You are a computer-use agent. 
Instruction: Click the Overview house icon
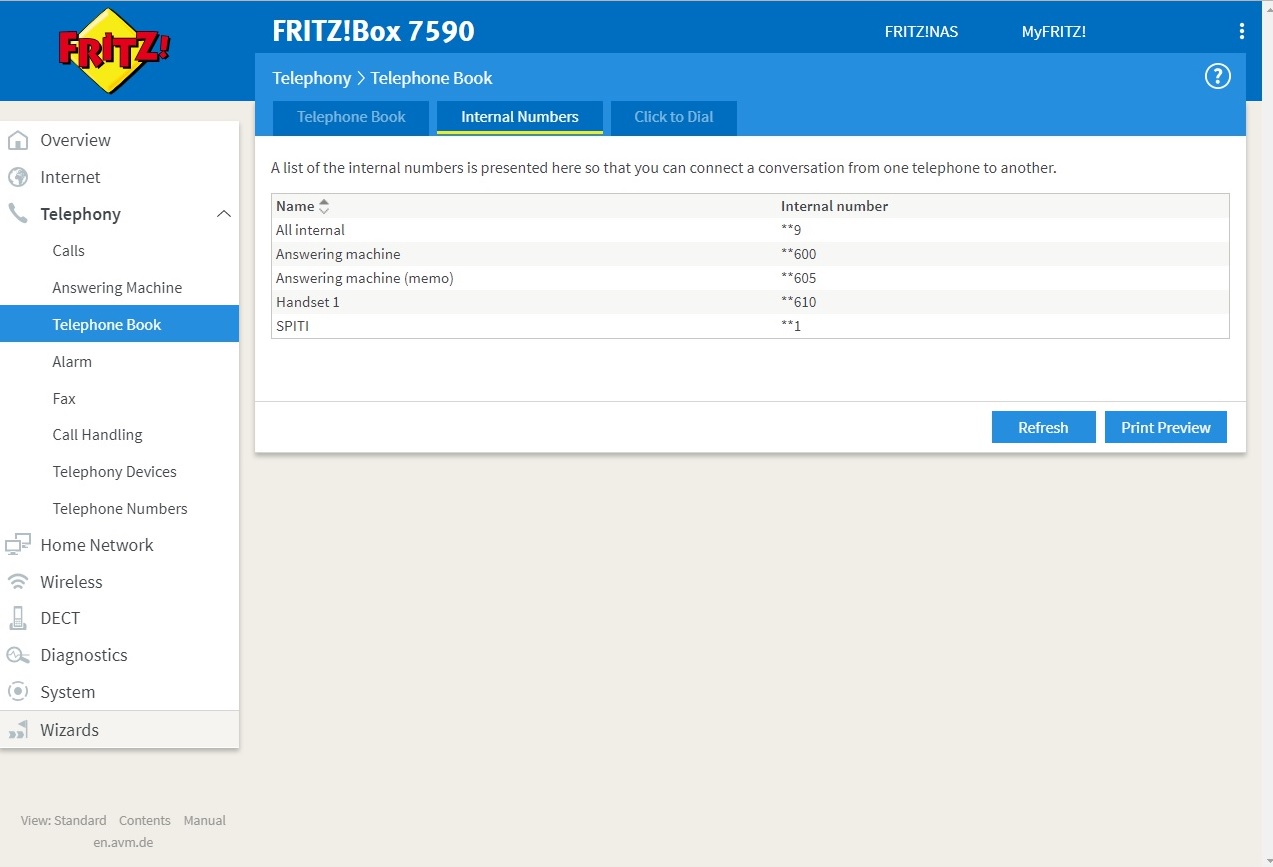coord(18,140)
